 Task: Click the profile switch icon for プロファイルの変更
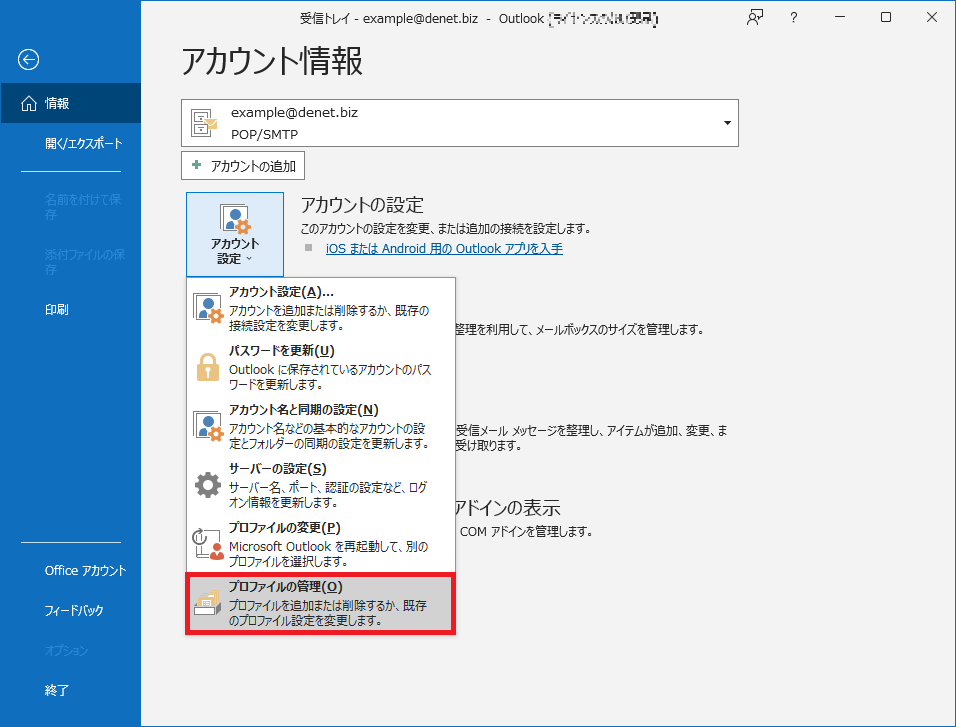[x=208, y=543]
